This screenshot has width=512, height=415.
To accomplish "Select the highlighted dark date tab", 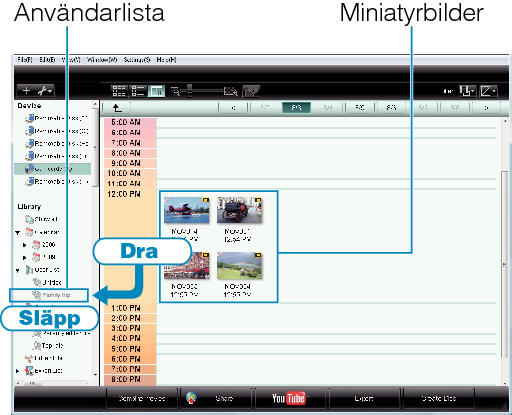I will point(296,108).
